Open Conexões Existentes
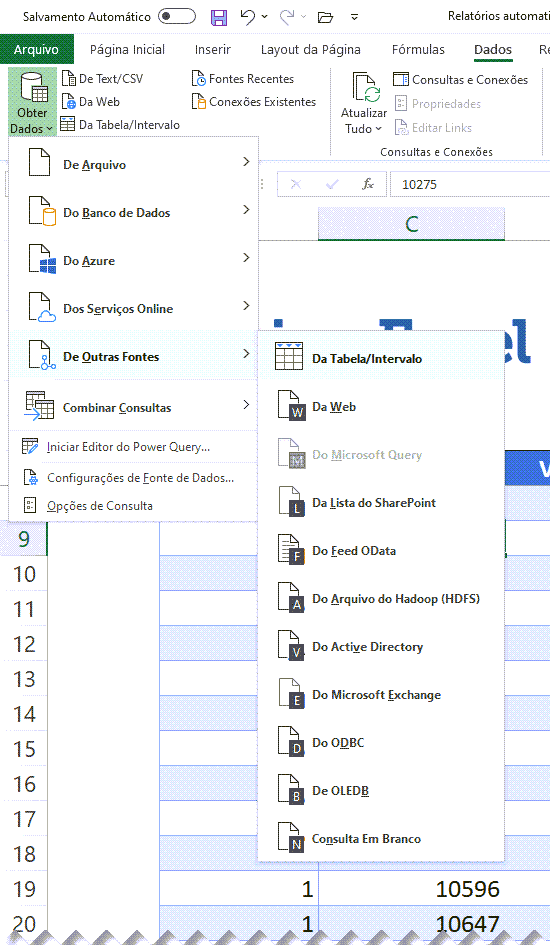550x945 pixels. (x=254, y=102)
